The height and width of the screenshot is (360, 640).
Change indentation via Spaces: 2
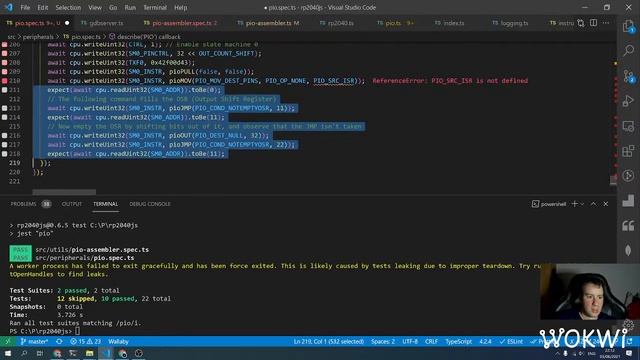tap(383, 341)
